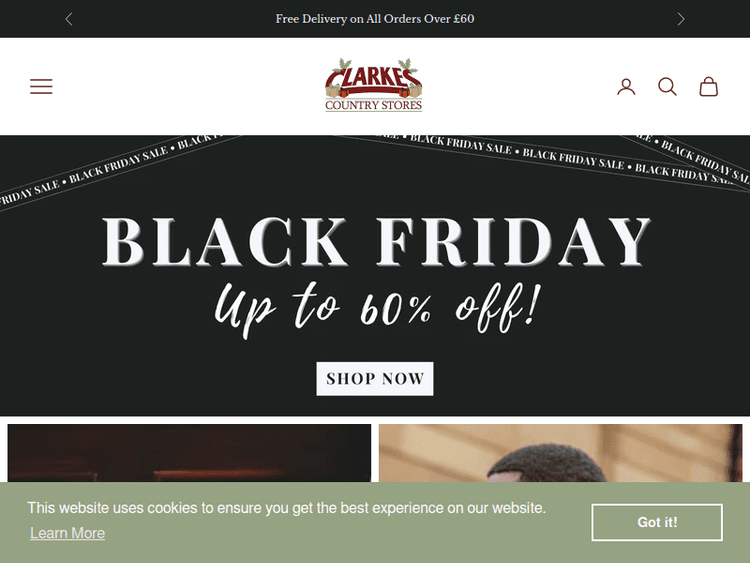Click the SHOP NOW button
This screenshot has width=750, height=563.
coord(375,379)
